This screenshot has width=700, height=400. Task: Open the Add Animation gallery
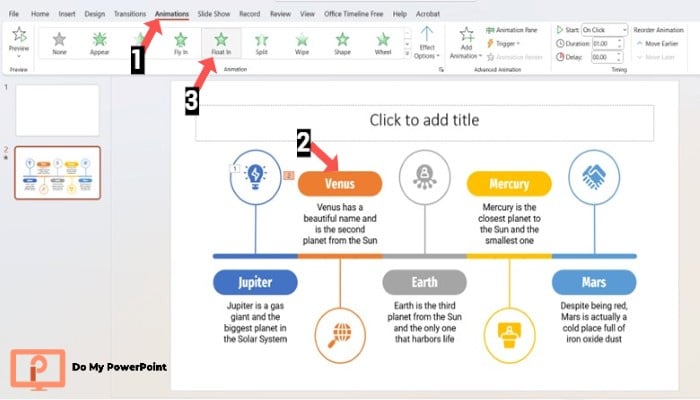click(x=466, y=43)
